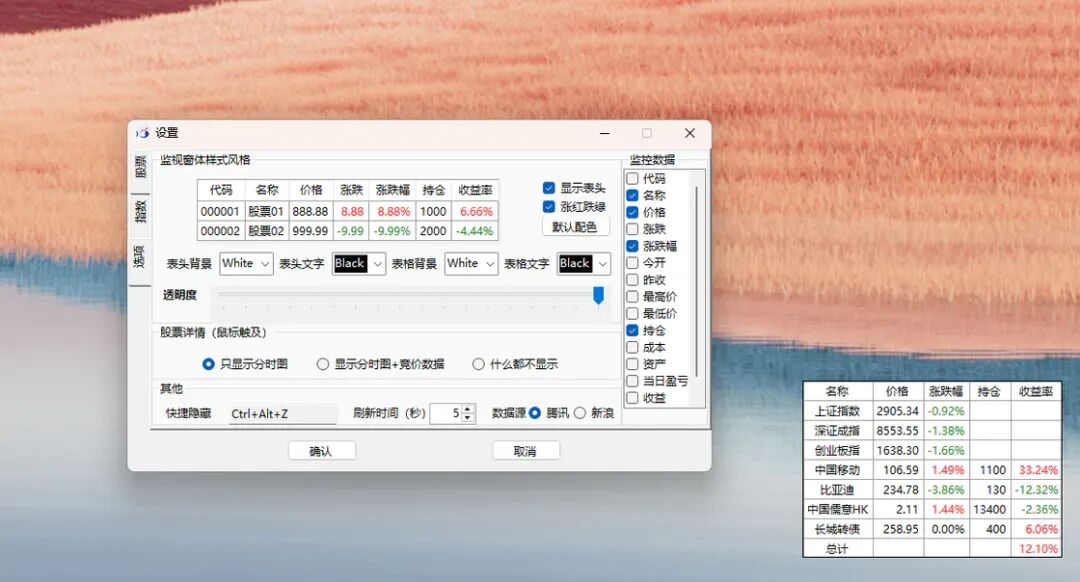Click the 透明度 slider handle

(599, 295)
